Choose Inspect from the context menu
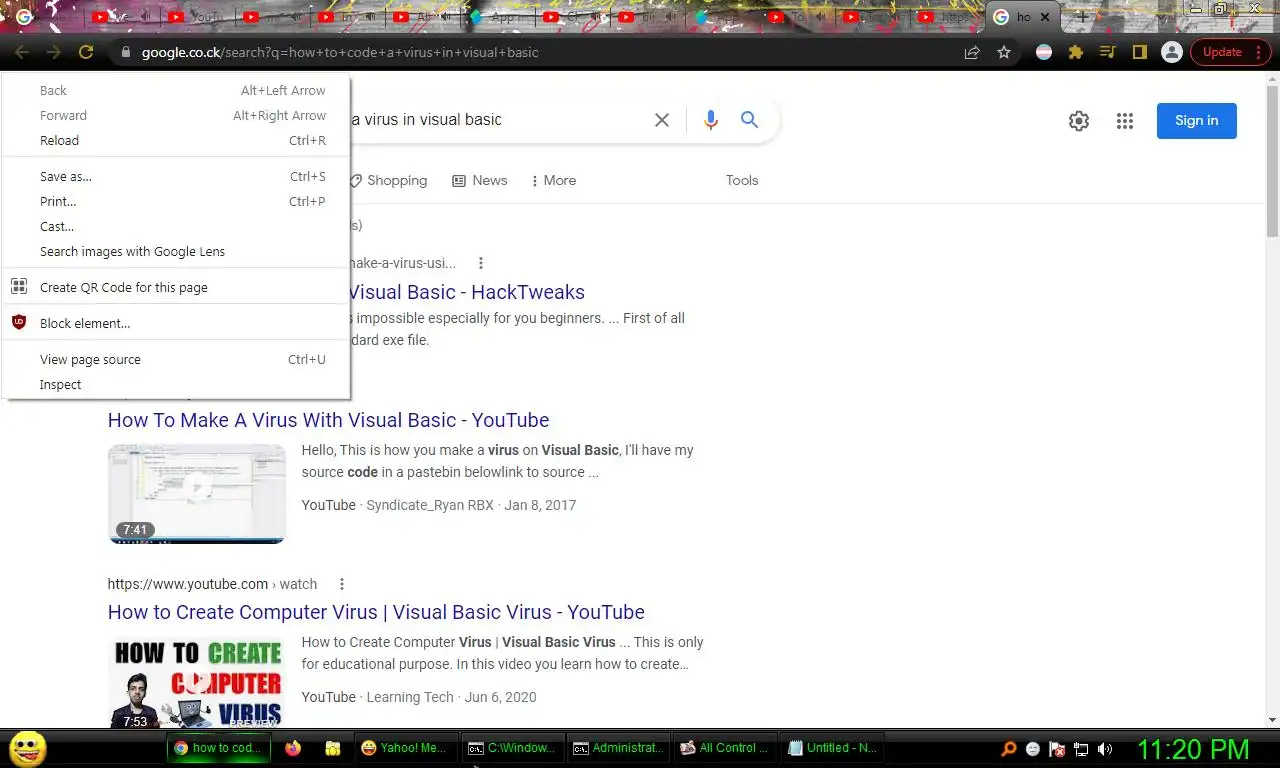The image size is (1280, 768). coord(176,384)
